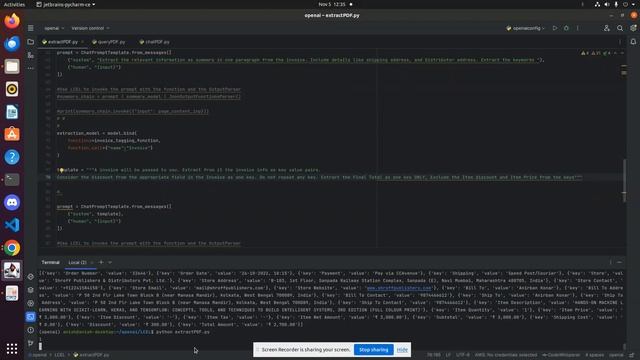The width and height of the screenshot is (640, 360).
Task: Expand the Version control dropdown
Action: [x=90, y=28]
